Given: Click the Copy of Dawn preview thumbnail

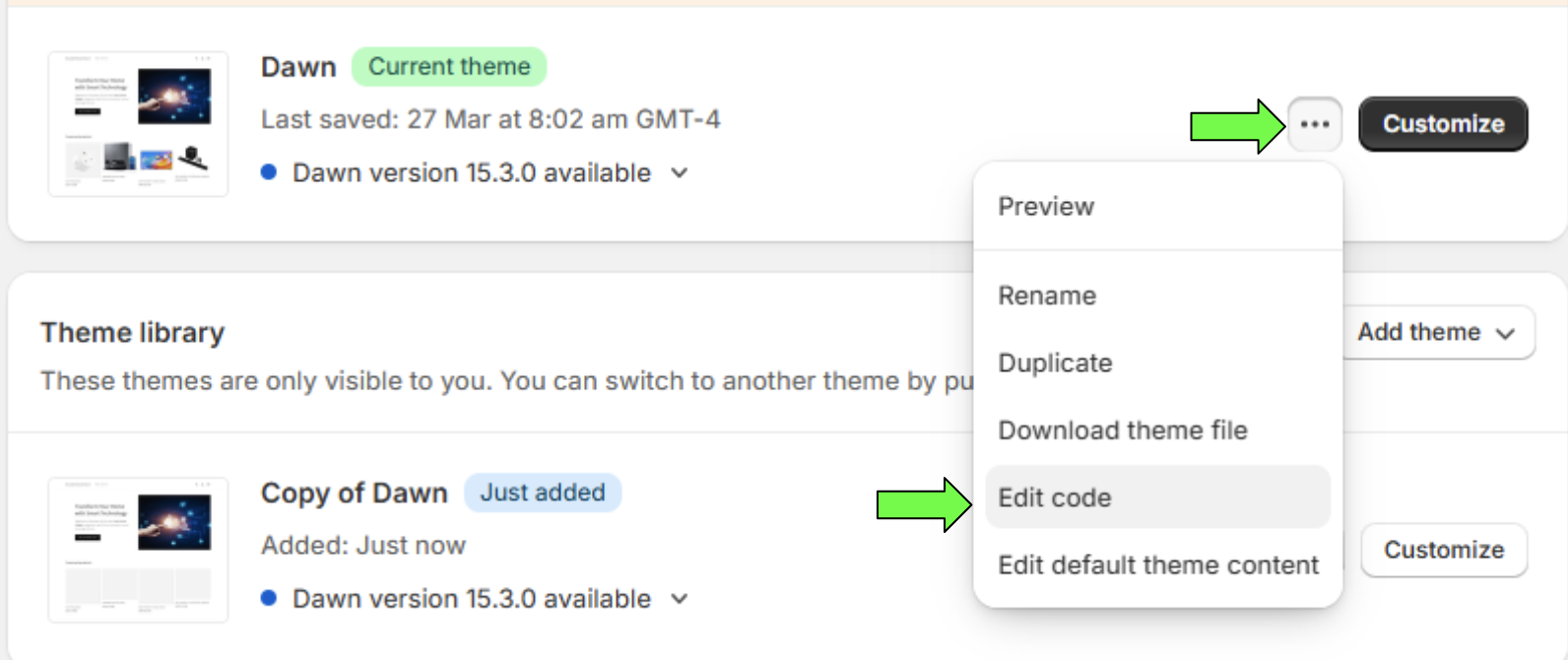Looking at the screenshot, I should pyautogui.click(x=138, y=550).
